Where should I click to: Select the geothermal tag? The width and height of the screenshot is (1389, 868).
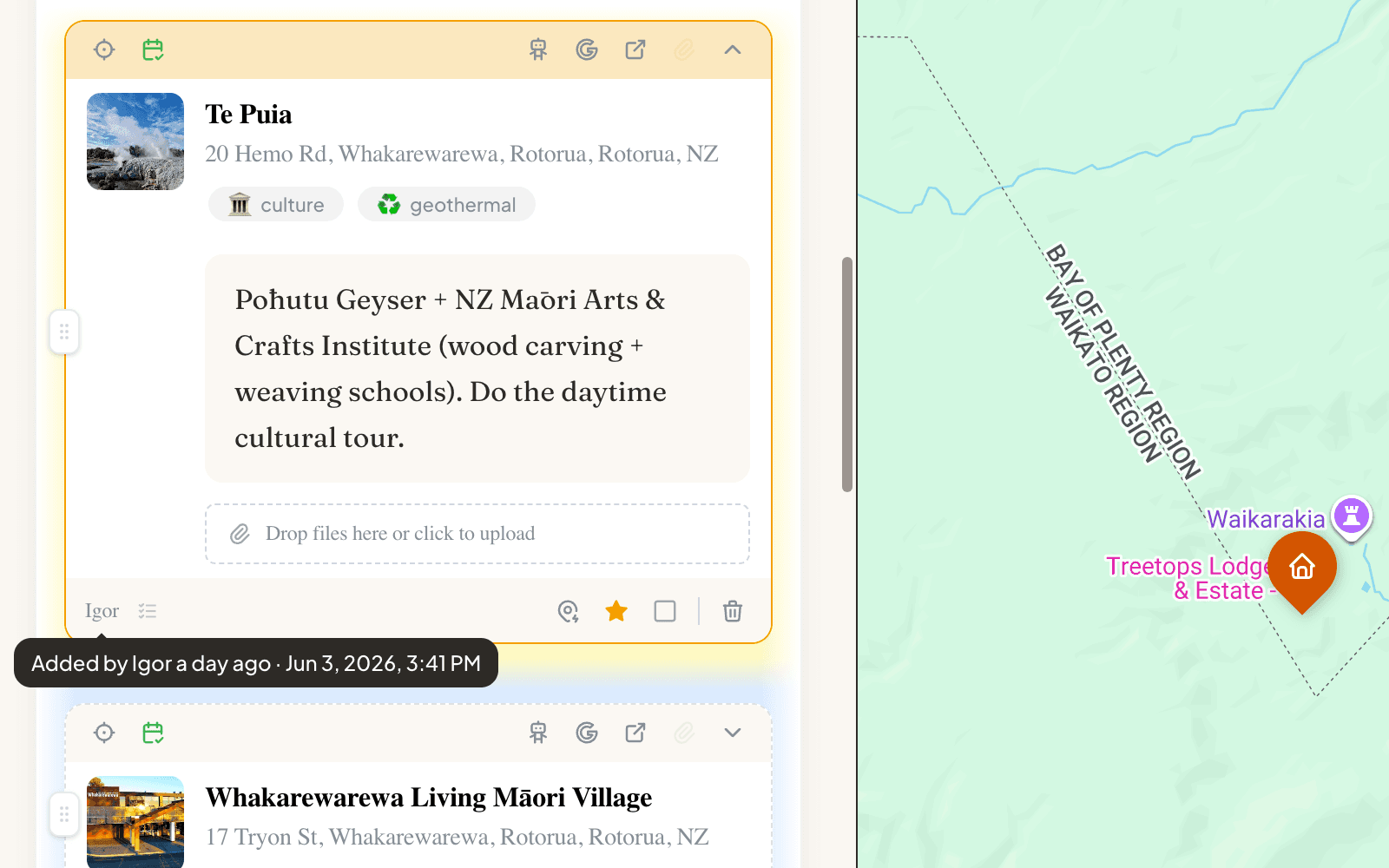pos(446,205)
